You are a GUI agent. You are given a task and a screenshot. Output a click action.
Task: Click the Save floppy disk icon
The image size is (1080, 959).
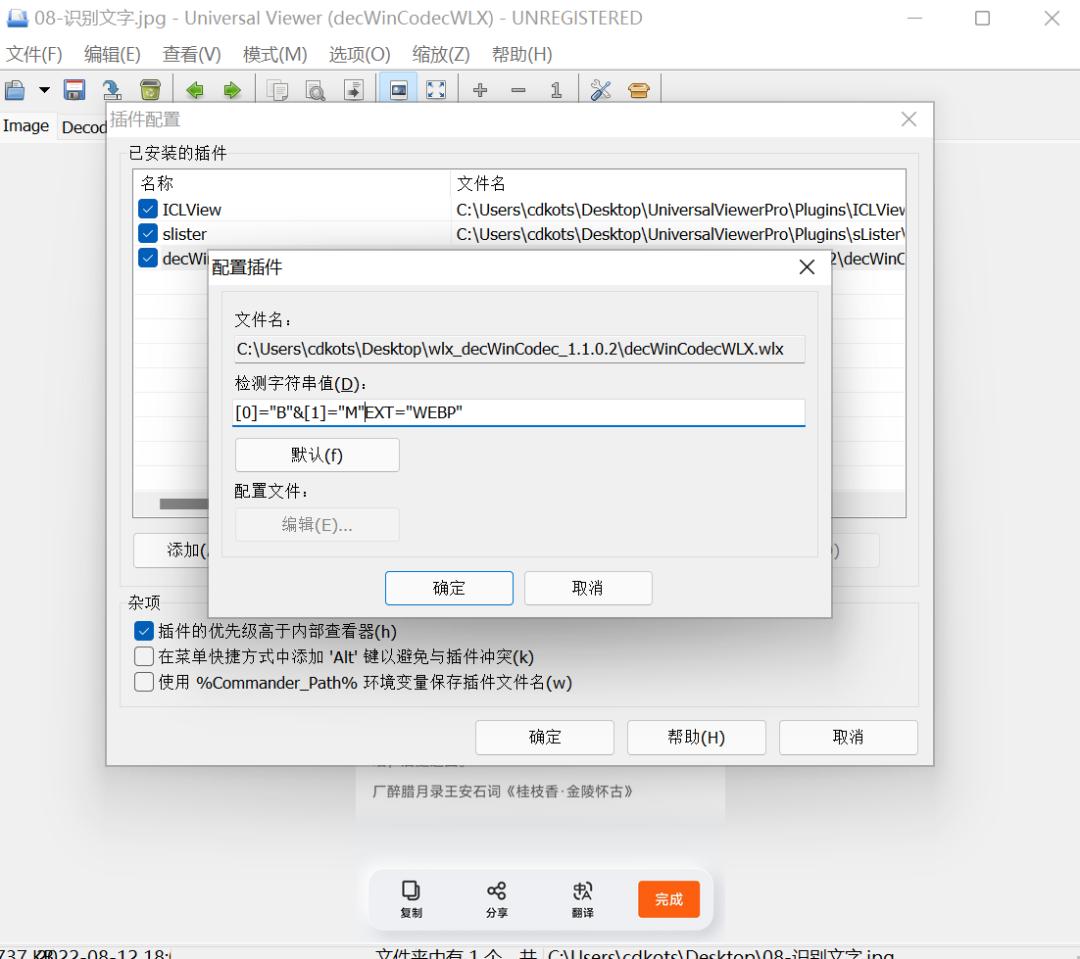coord(74,90)
